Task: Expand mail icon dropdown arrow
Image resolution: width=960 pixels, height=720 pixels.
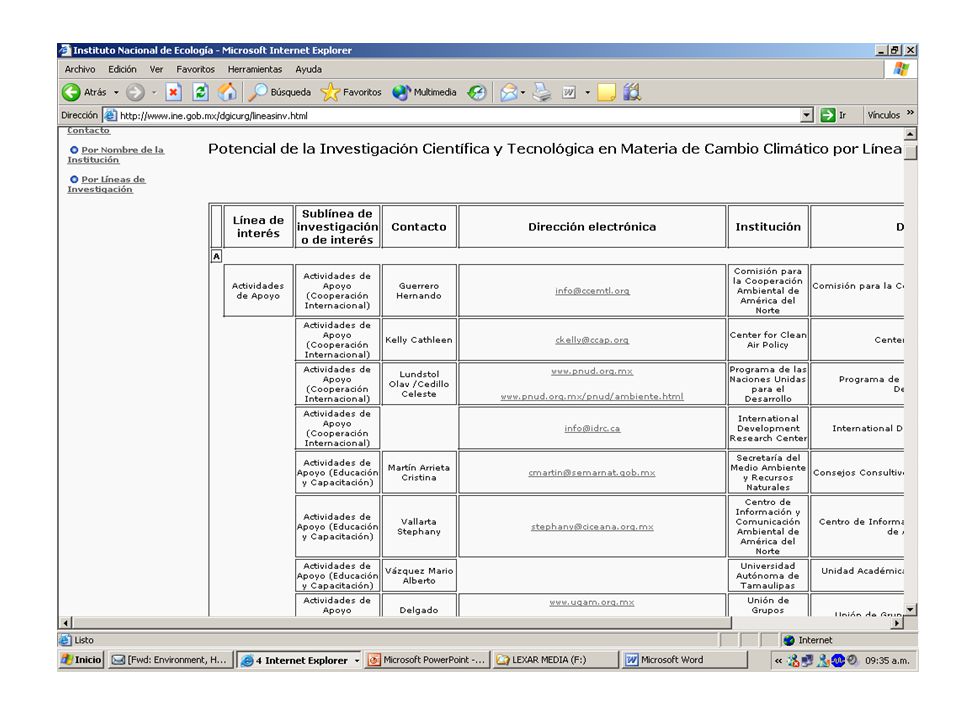Action: point(523,93)
